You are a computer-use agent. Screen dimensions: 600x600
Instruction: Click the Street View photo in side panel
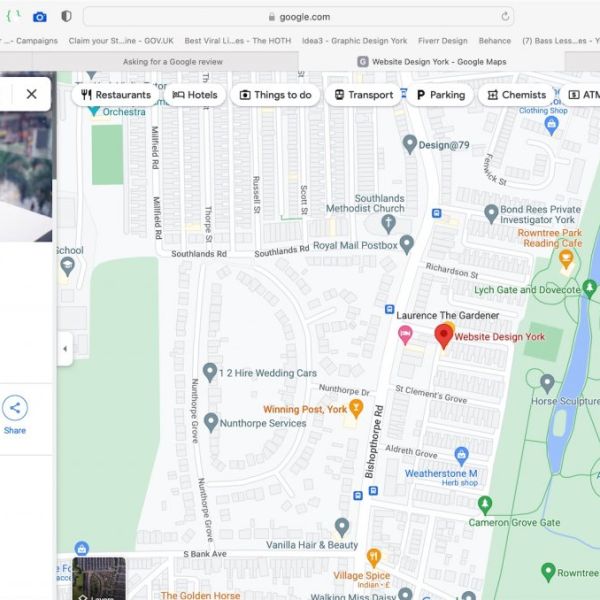click(26, 157)
